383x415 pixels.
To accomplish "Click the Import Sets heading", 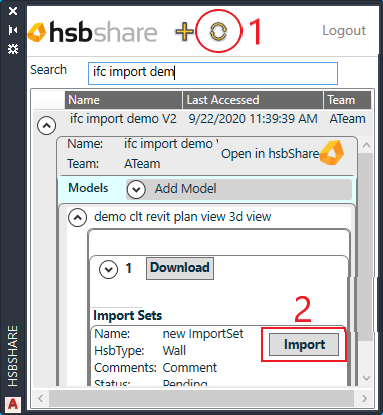I will [x=128, y=315].
